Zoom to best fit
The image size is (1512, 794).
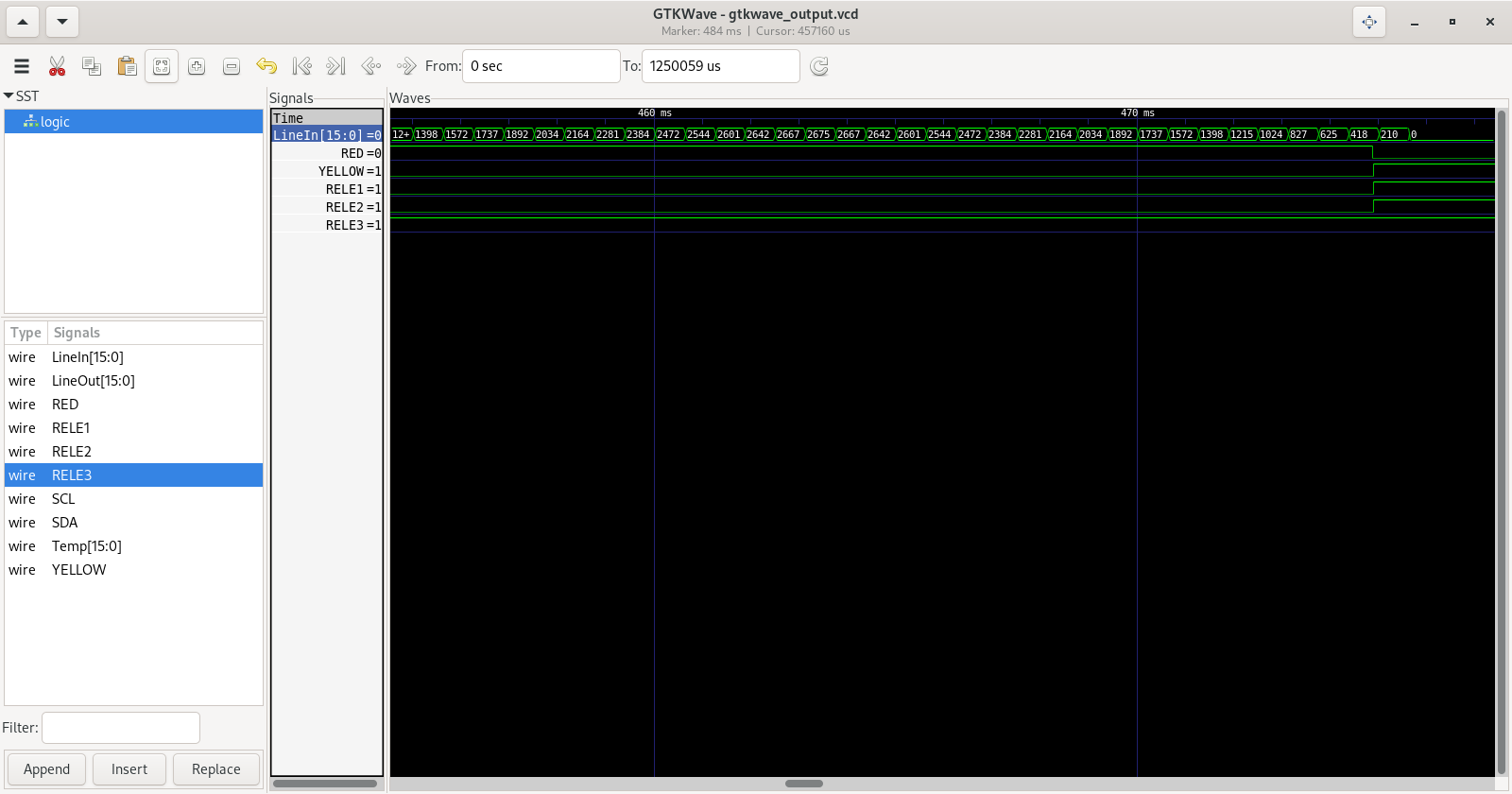point(162,66)
